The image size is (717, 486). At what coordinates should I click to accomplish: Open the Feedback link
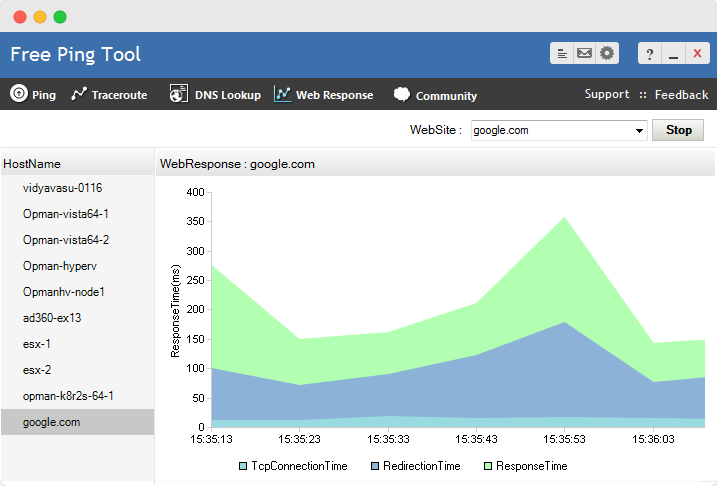point(681,95)
